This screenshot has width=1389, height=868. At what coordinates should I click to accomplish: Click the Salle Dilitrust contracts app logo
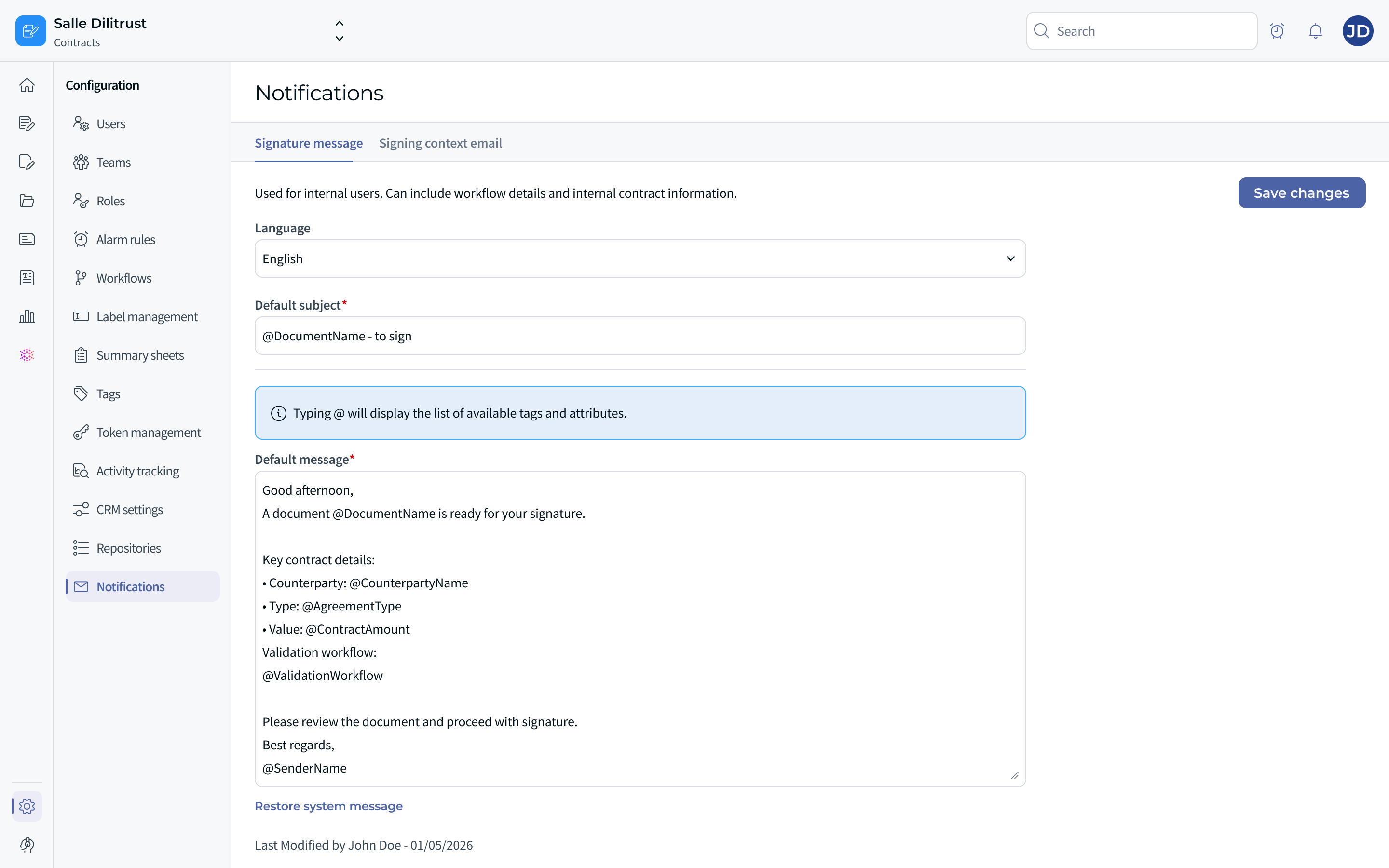(x=31, y=31)
